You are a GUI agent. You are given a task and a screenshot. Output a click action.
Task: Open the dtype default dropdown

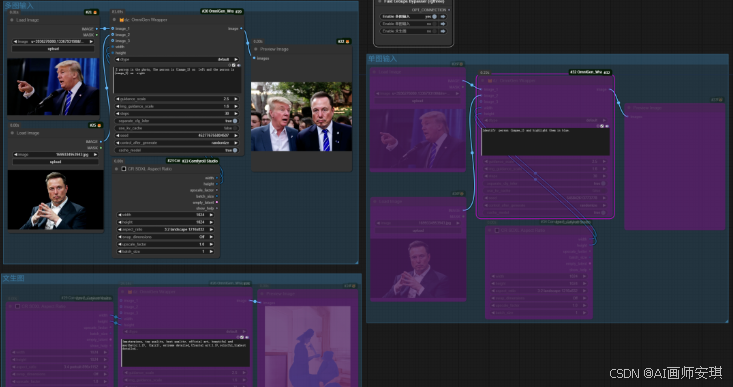click(177, 59)
